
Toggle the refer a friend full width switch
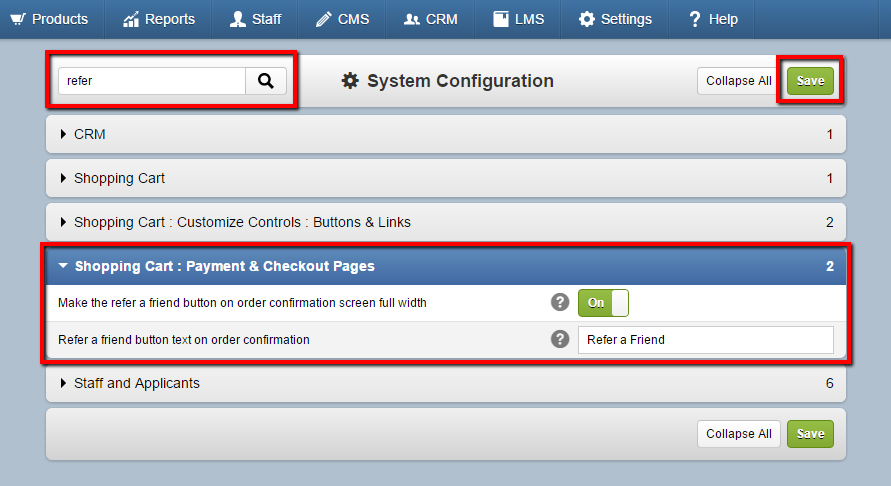pyautogui.click(x=603, y=302)
